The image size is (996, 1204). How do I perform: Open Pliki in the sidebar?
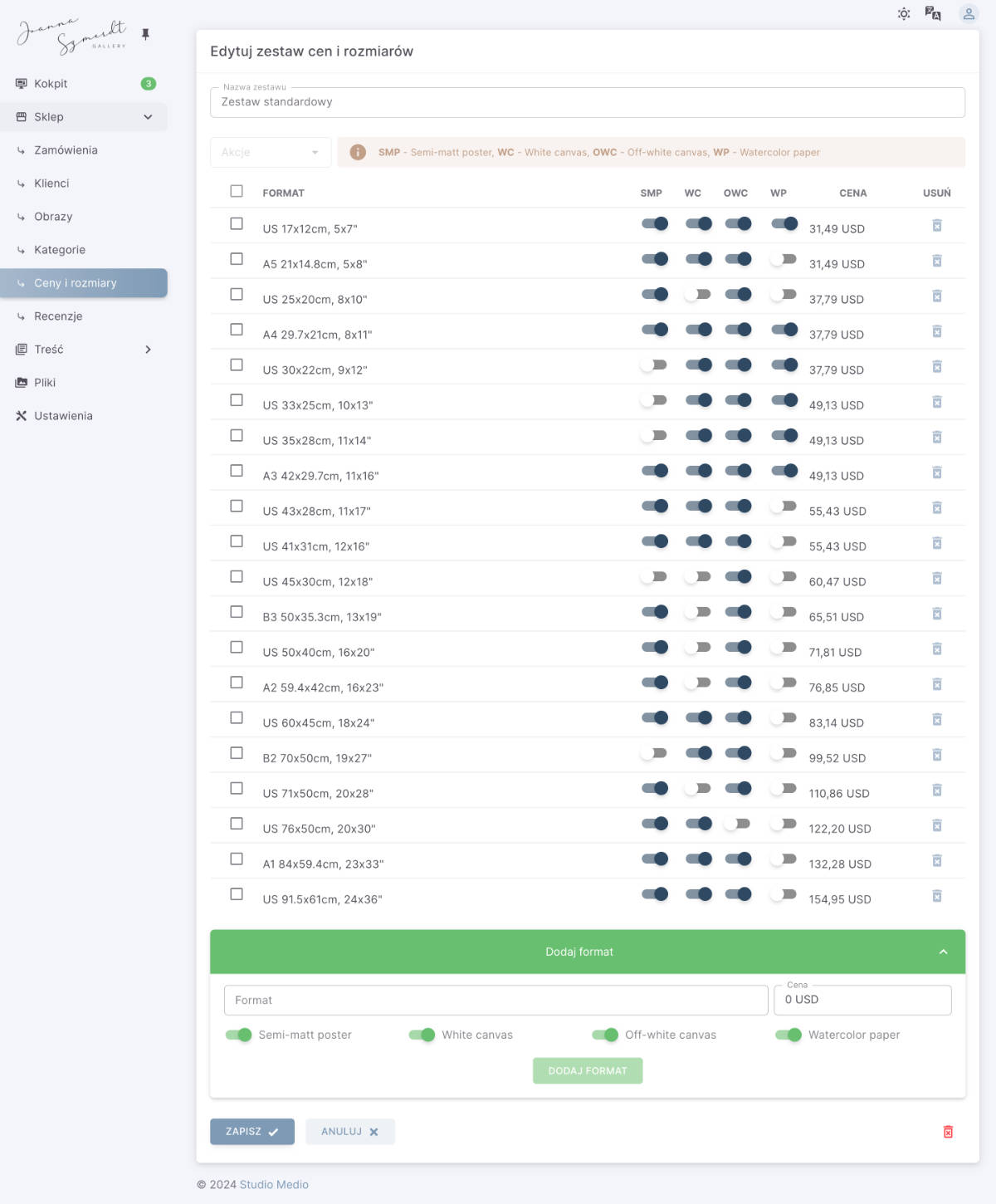(x=83, y=383)
